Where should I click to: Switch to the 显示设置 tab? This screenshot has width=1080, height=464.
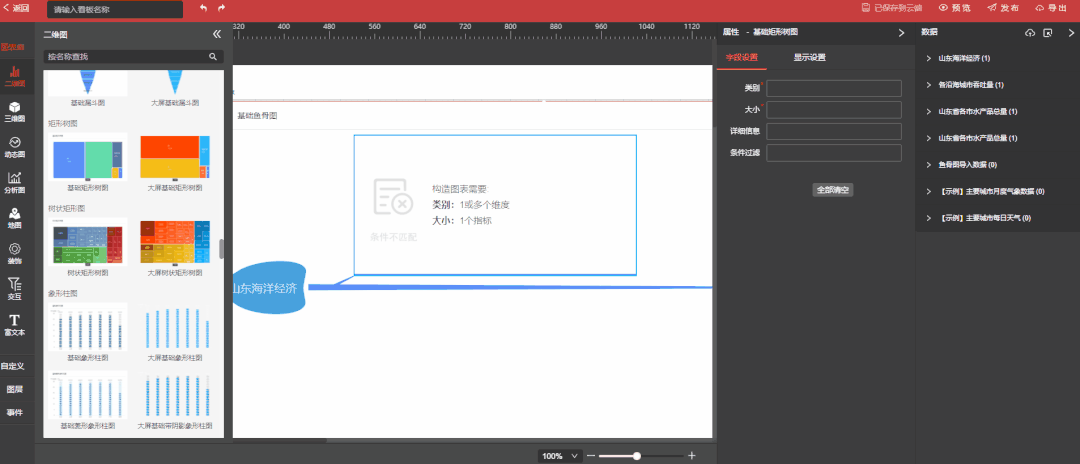click(x=809, y=57)
